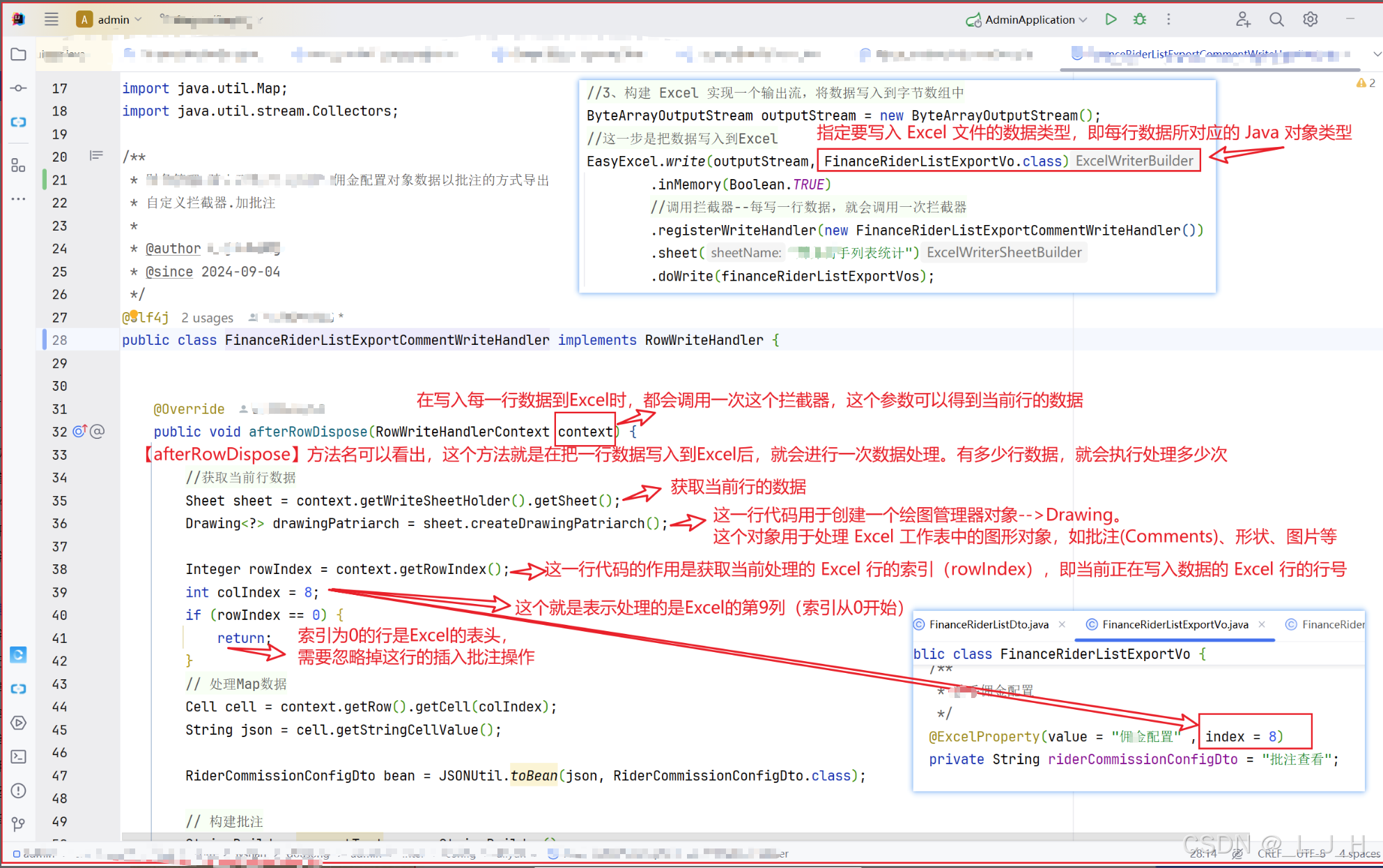Click the @ gutter icon on line 32
Screen dimensions: 1383x868
98,431
